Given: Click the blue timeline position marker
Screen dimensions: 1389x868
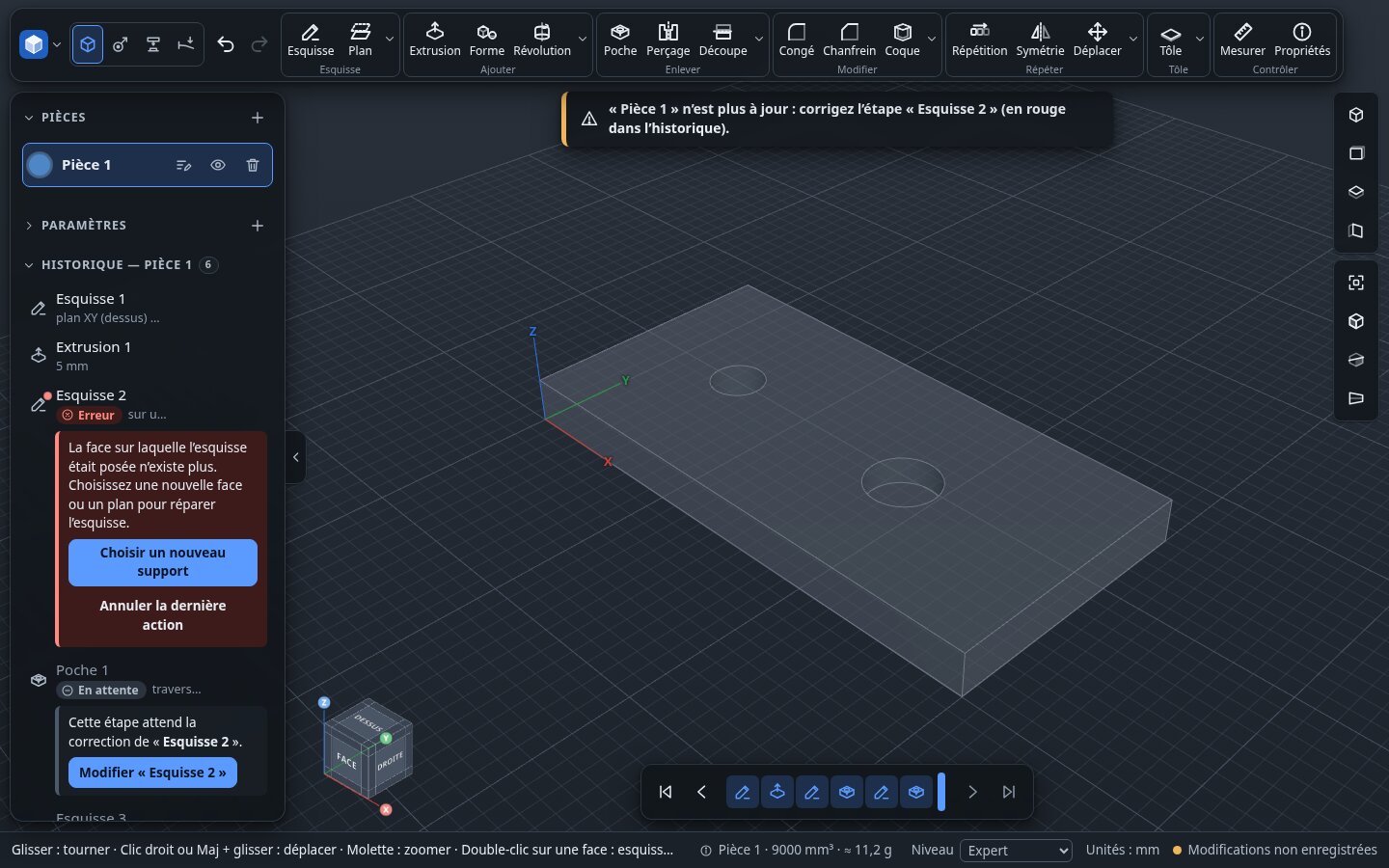Looking at the screenshot, I should pyautogui.click(x=941, y=792).
